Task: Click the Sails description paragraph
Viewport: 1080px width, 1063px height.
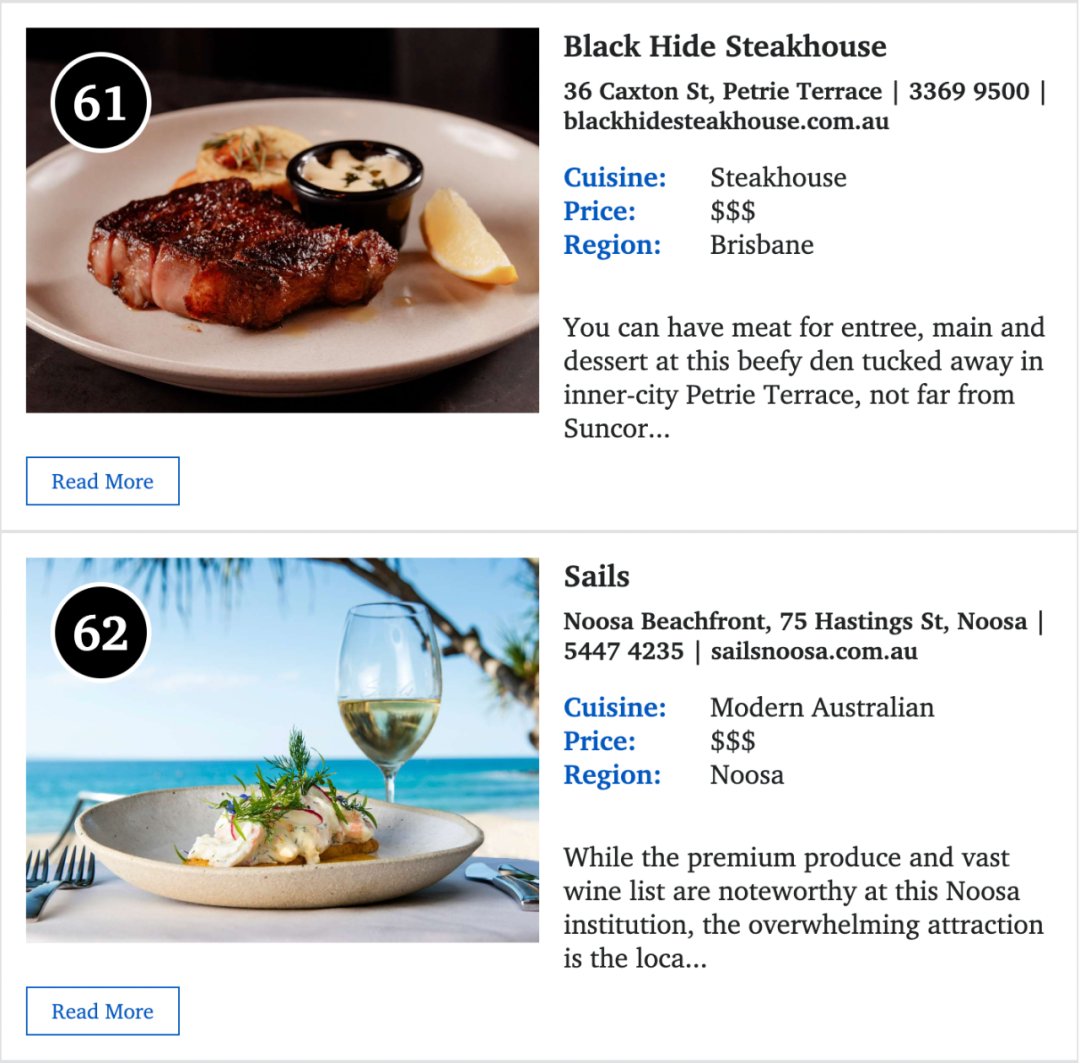Action: click(803, 907)
